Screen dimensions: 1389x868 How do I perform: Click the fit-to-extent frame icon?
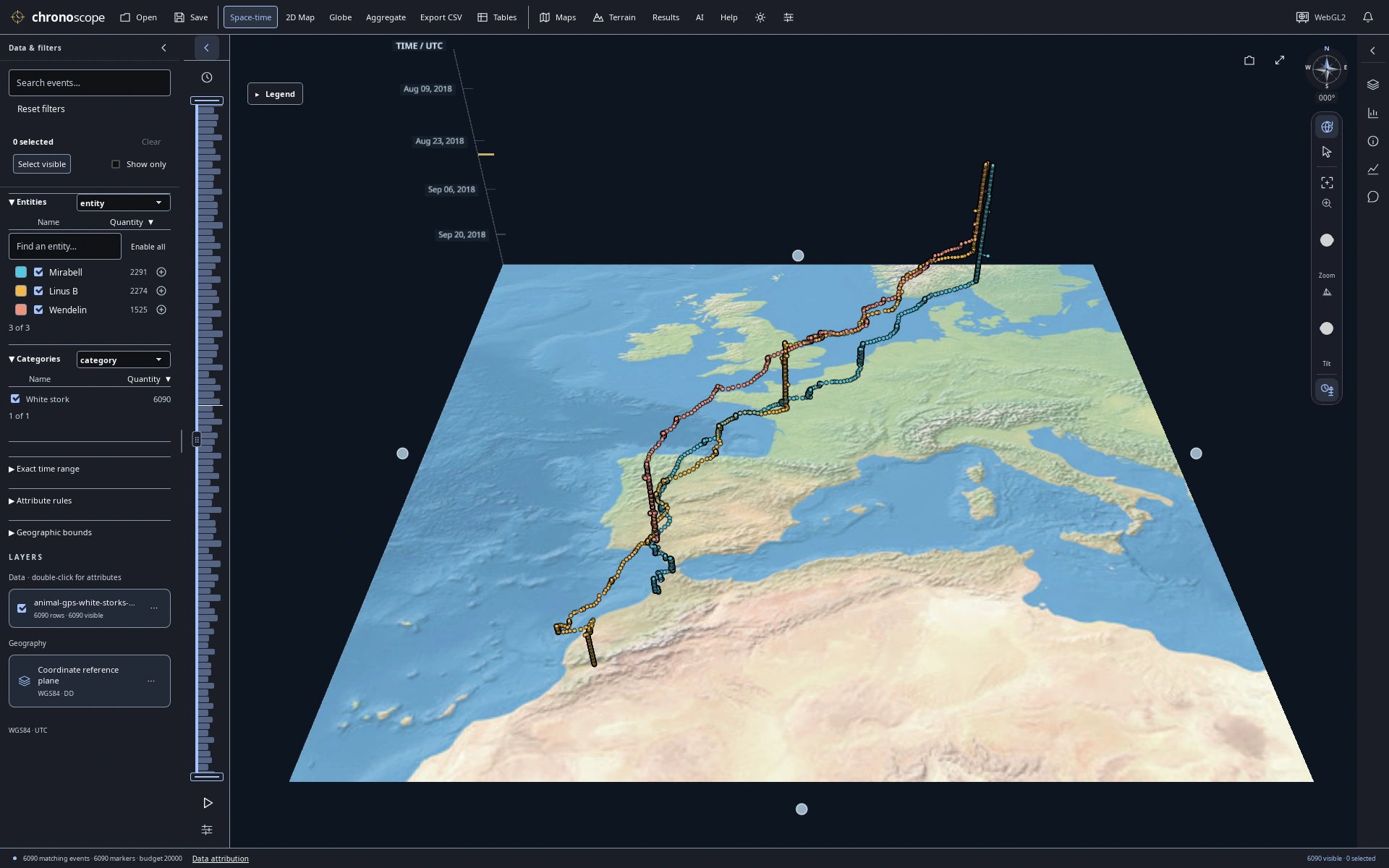1327,182
